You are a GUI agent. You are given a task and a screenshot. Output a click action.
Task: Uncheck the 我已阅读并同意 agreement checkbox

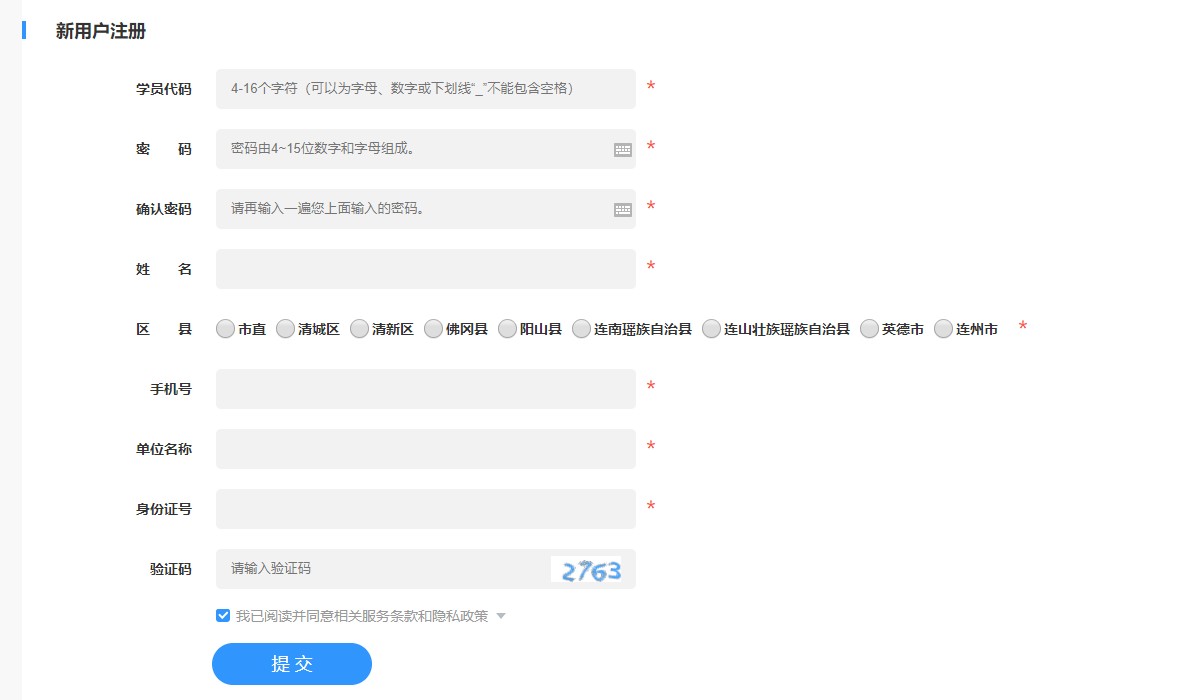pyautogui.click(x=222, y=614)
